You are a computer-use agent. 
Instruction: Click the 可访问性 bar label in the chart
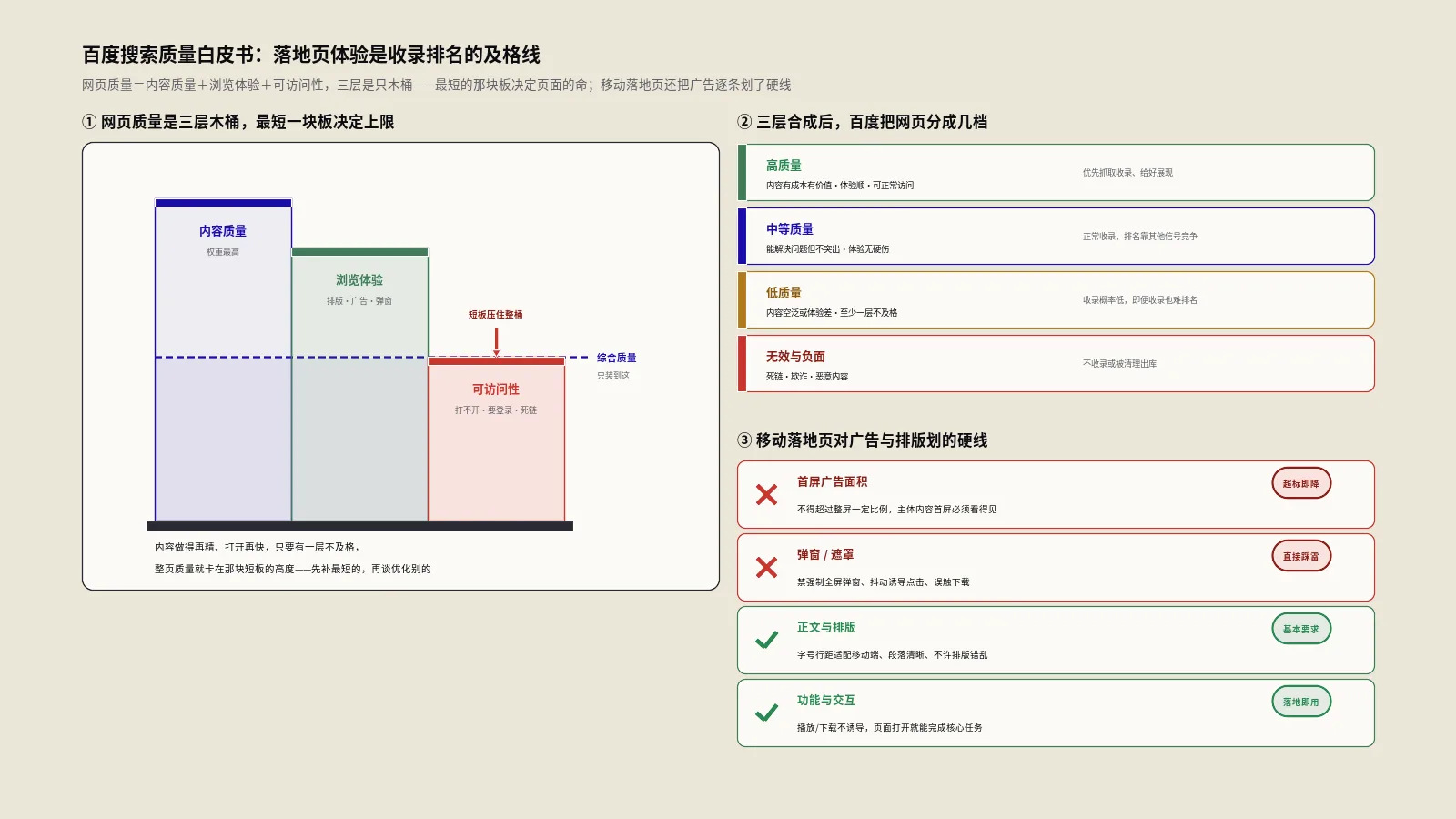[x=496, y=389]
